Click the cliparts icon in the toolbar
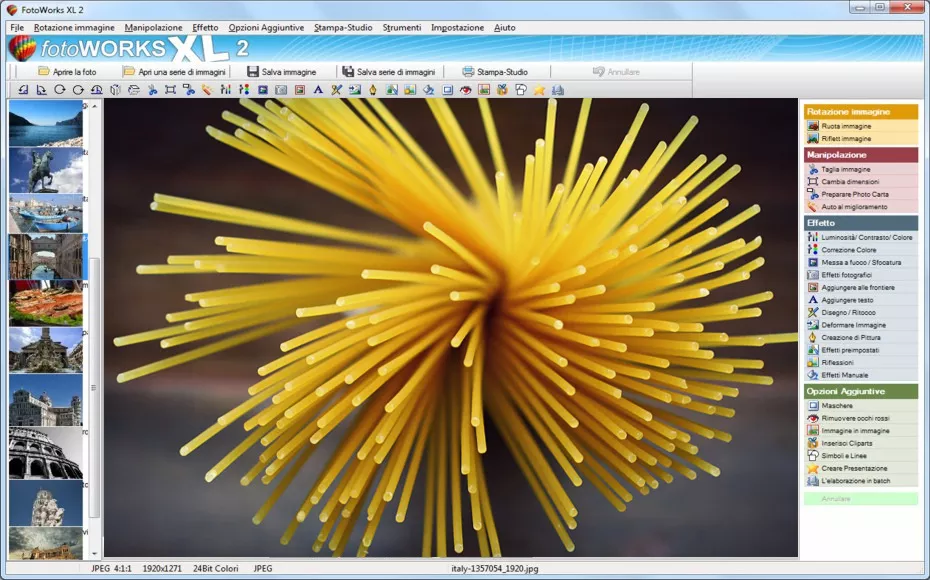Image resolution: width=930 pixels, height=580 pixels. 502,90
